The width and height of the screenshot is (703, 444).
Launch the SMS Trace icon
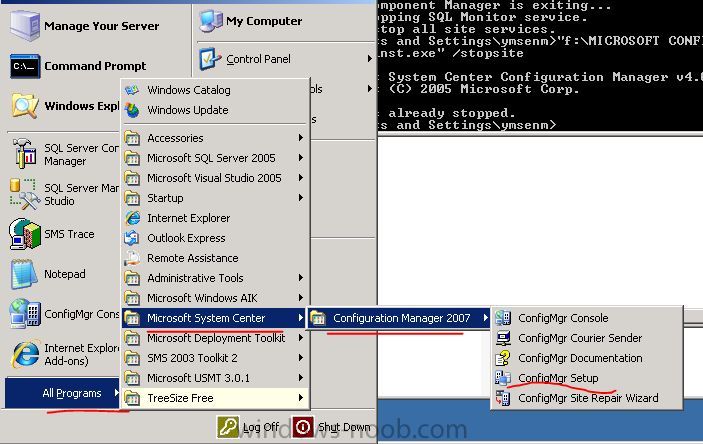(25, 234)
